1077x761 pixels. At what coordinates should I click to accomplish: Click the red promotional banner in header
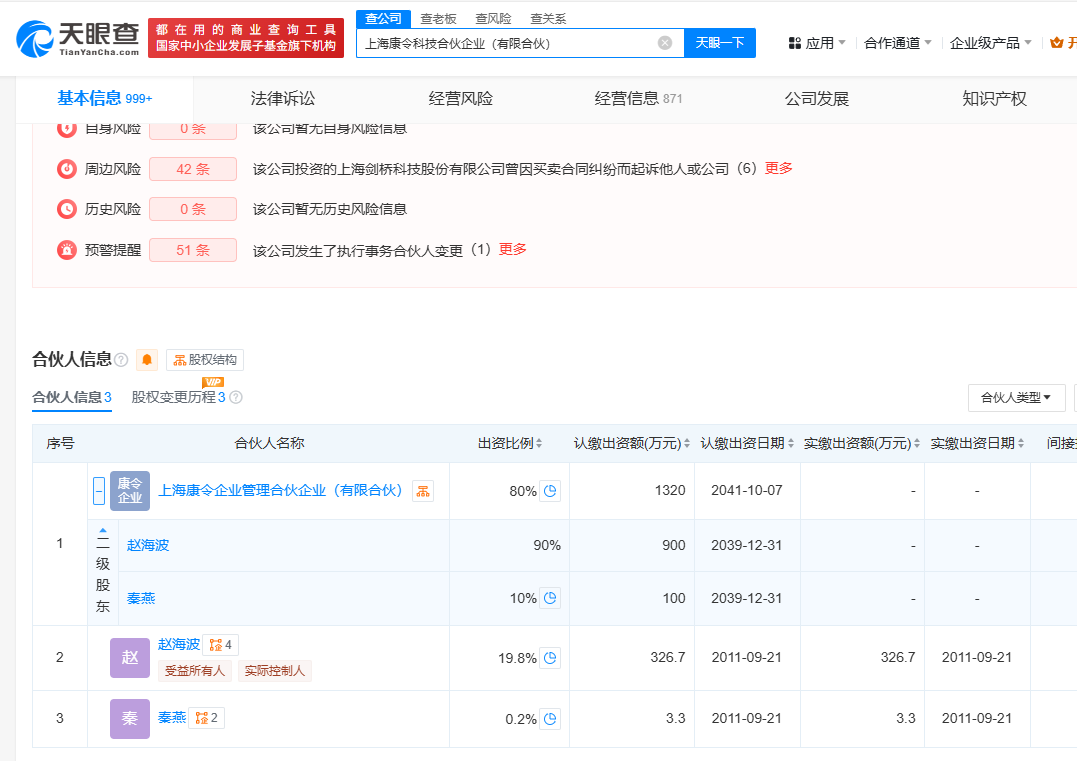tap(246, 38)
